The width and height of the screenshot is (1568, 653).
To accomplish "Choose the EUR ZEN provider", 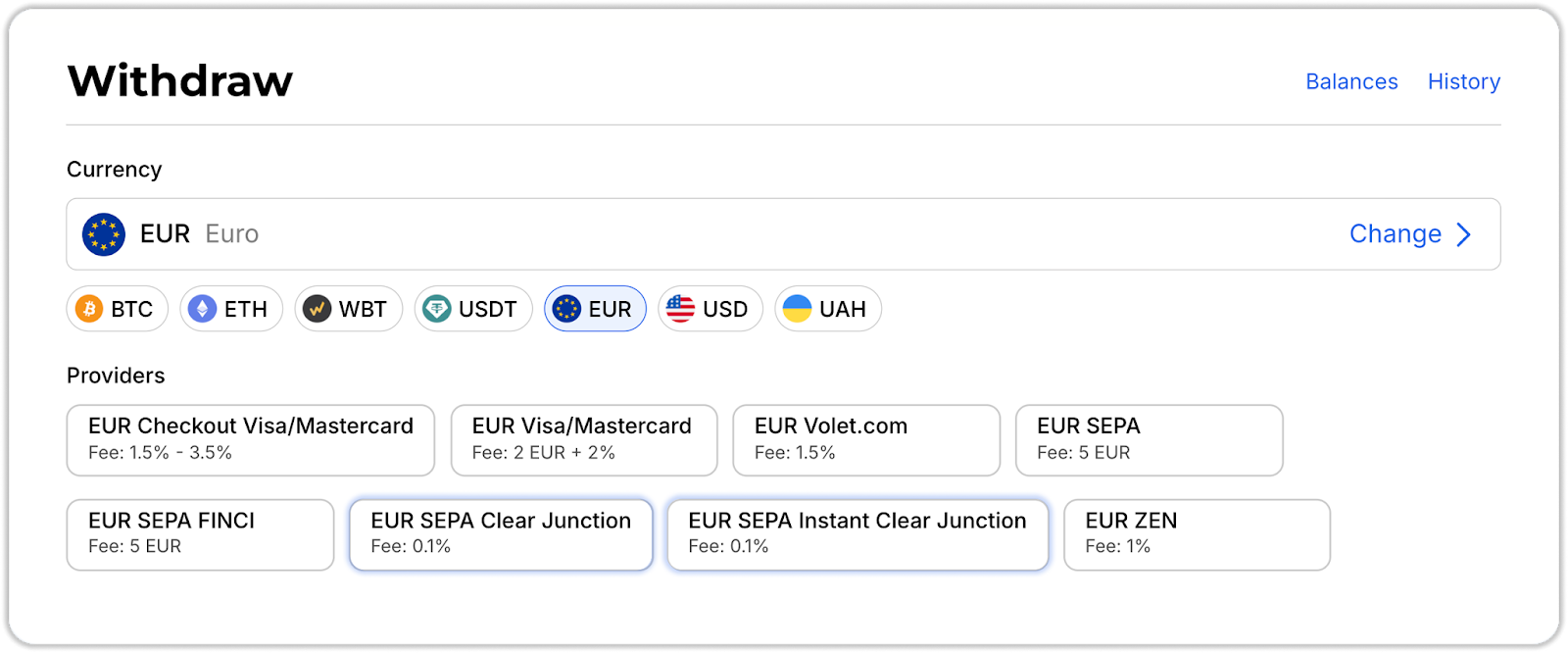I will point(1197,534).
